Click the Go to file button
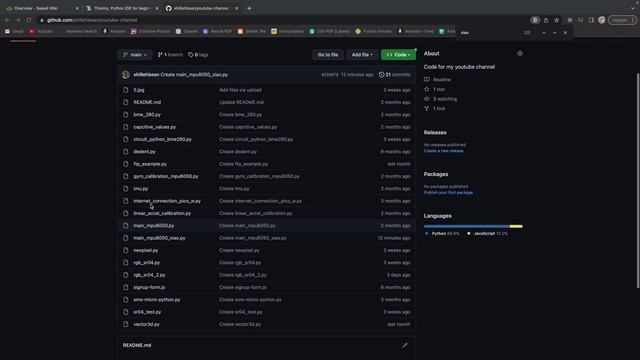640x360 pixels. [328, 55]
